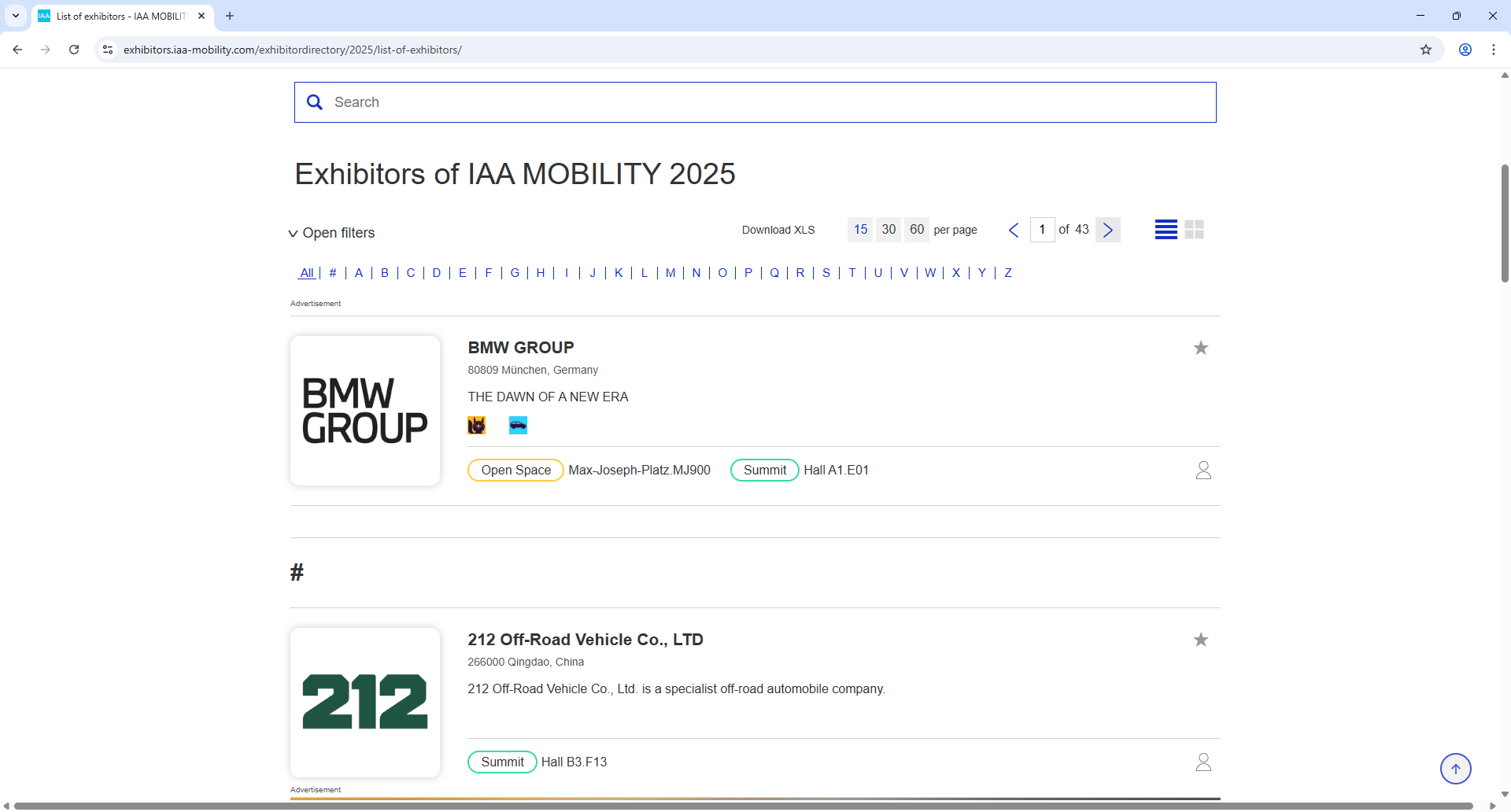Viewport: 1511px width, 812px height.
Task: Go to next exhibitor page
Action: [1107, 229]
